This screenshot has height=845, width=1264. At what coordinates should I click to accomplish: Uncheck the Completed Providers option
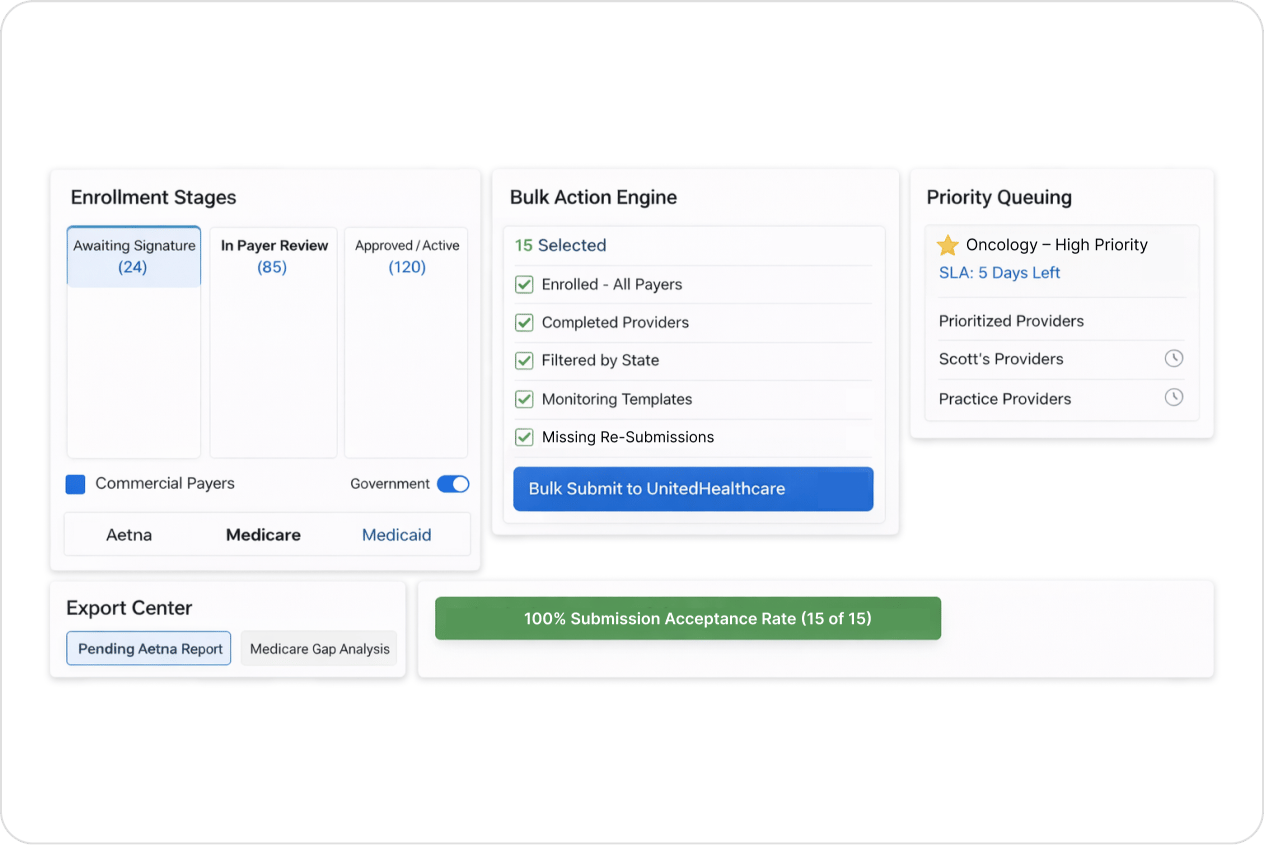point(524,322)
